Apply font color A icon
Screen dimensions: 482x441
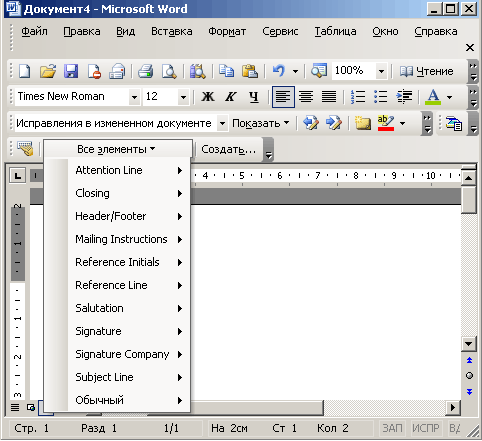point(433,97)
